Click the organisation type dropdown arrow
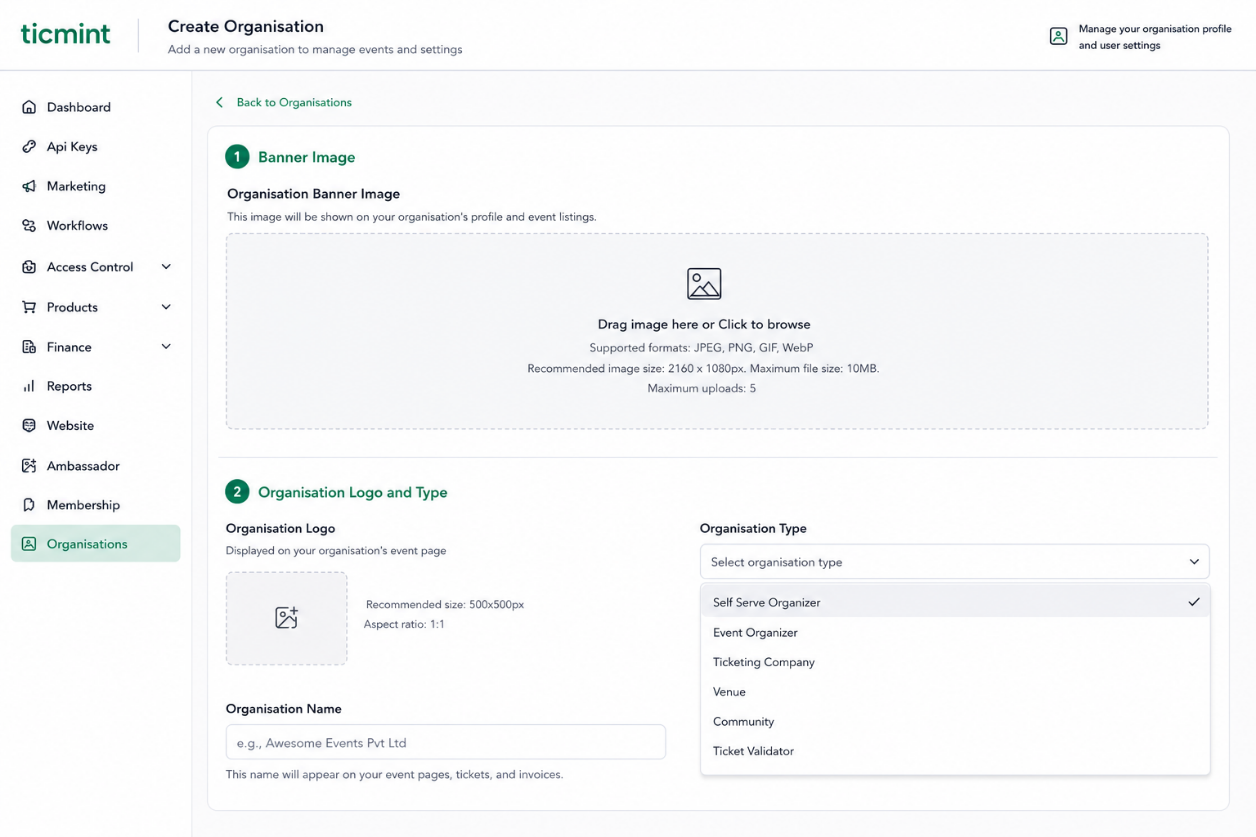 [1193, 562]
